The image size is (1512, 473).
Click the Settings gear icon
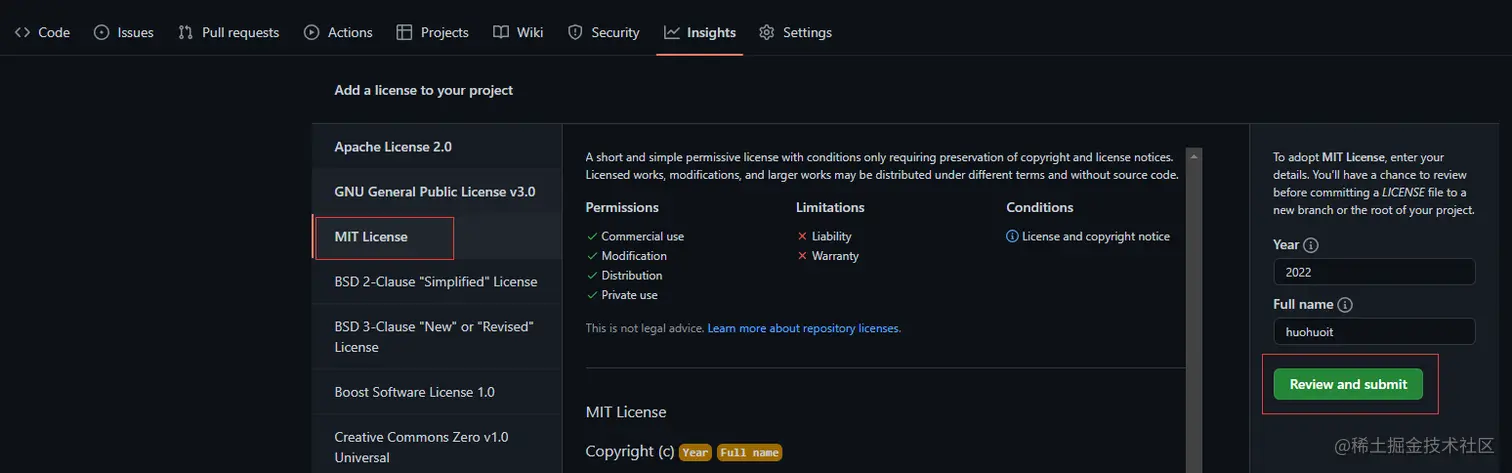(x=767, y=32)
